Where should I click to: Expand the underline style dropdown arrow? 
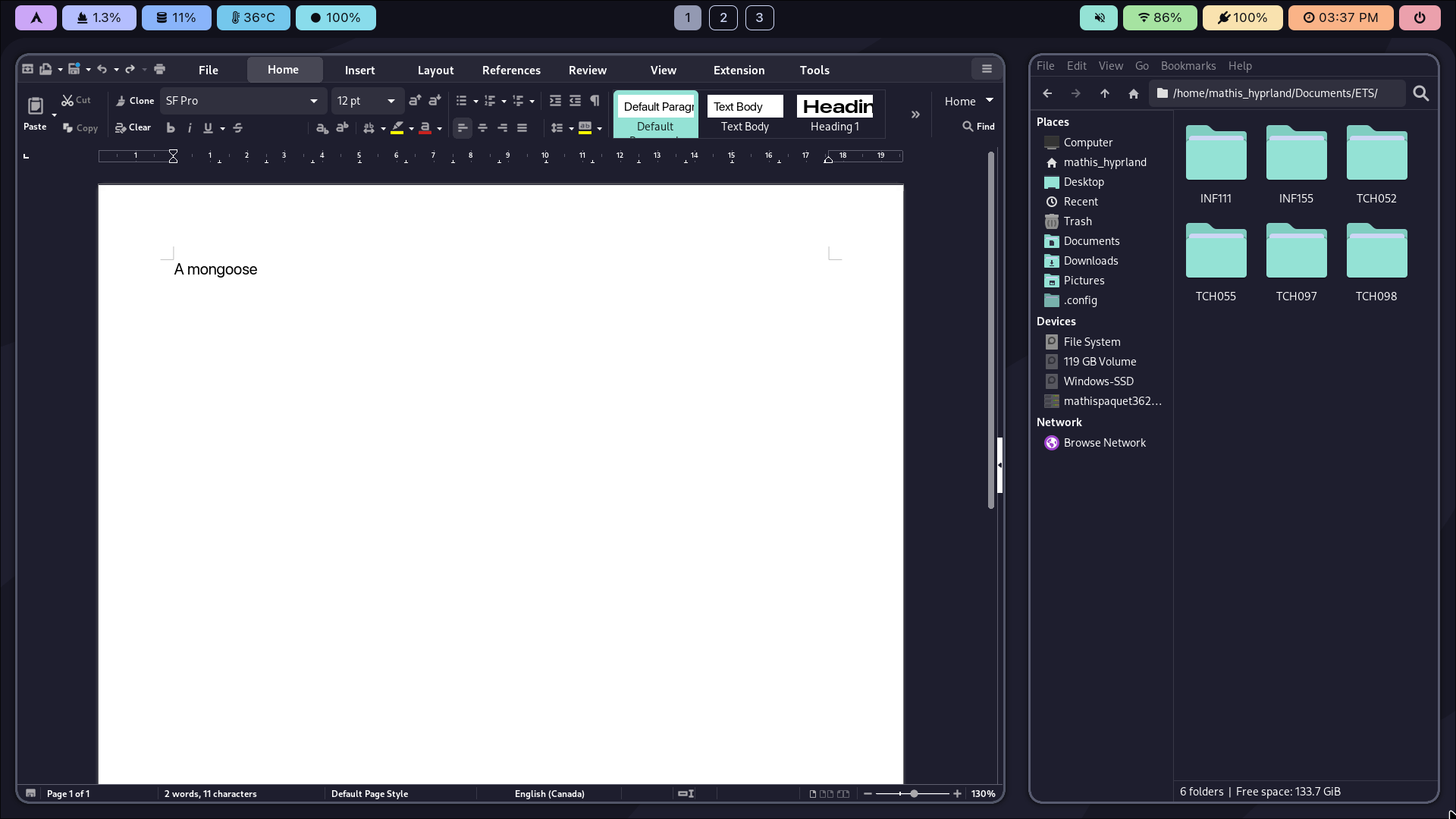tap(222, 129)
